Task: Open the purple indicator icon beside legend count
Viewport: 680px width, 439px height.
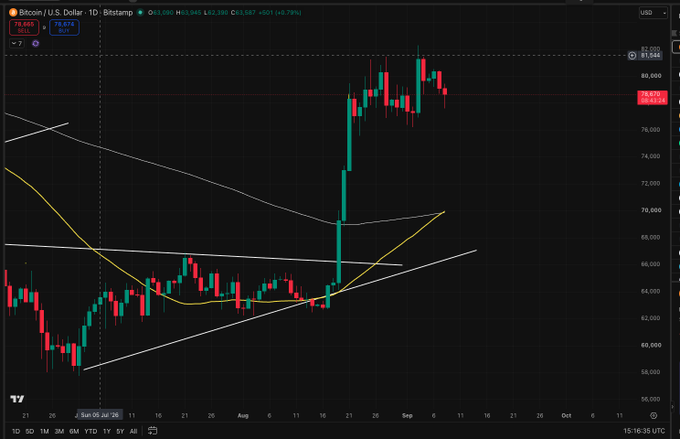Action: click(x=36, y=43)
